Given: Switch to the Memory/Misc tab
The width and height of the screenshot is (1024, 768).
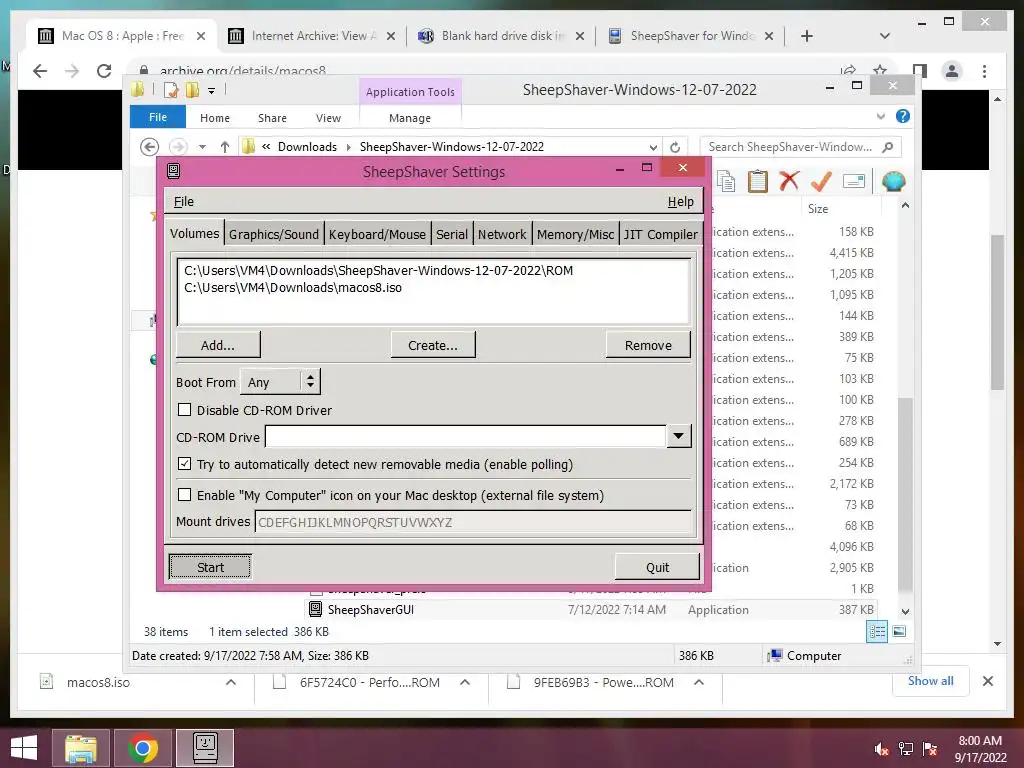Looking at the screenshot, I should click(x=575, y=234).
